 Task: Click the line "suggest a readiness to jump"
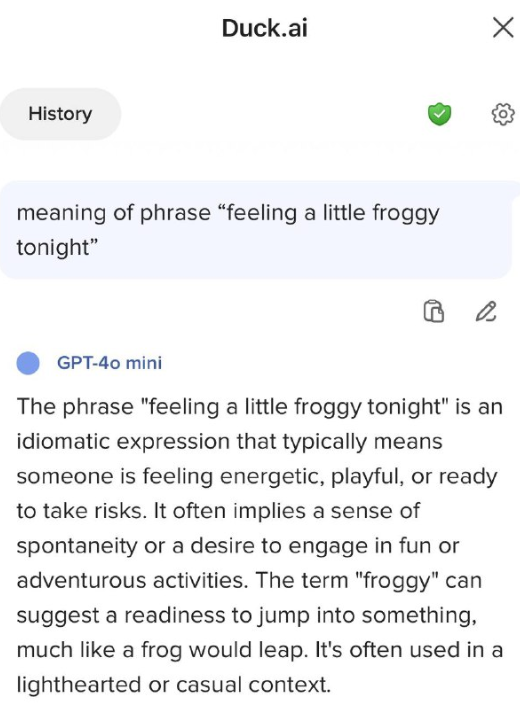pos(247,616)
